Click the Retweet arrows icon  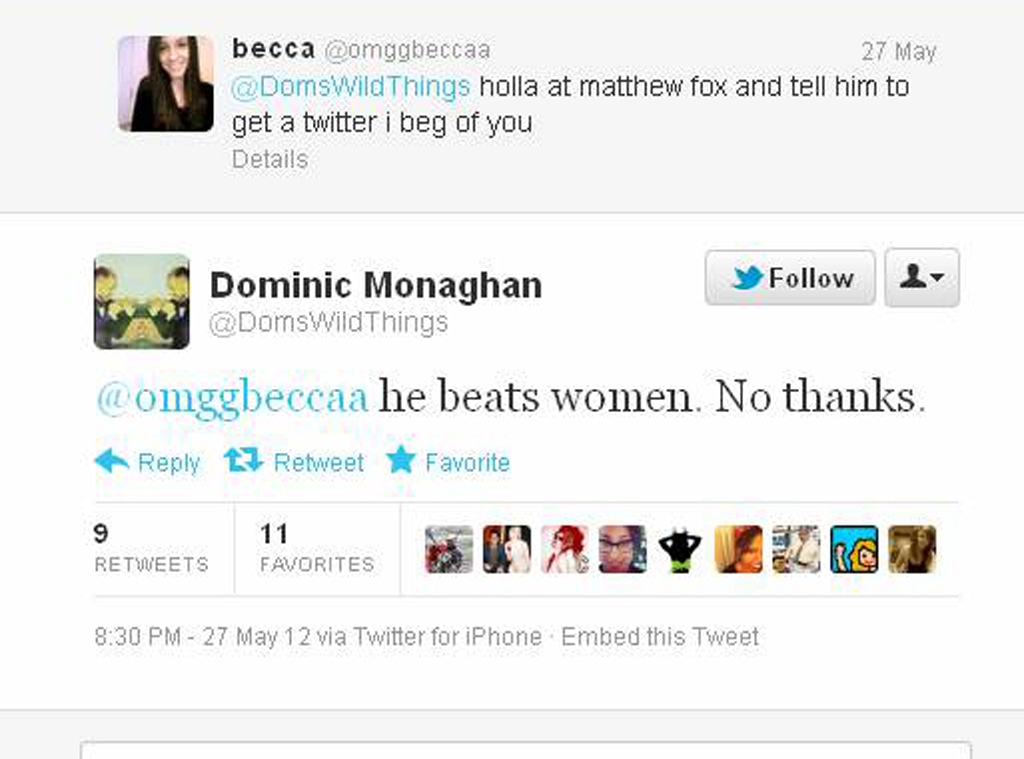[x=242, y=460]
